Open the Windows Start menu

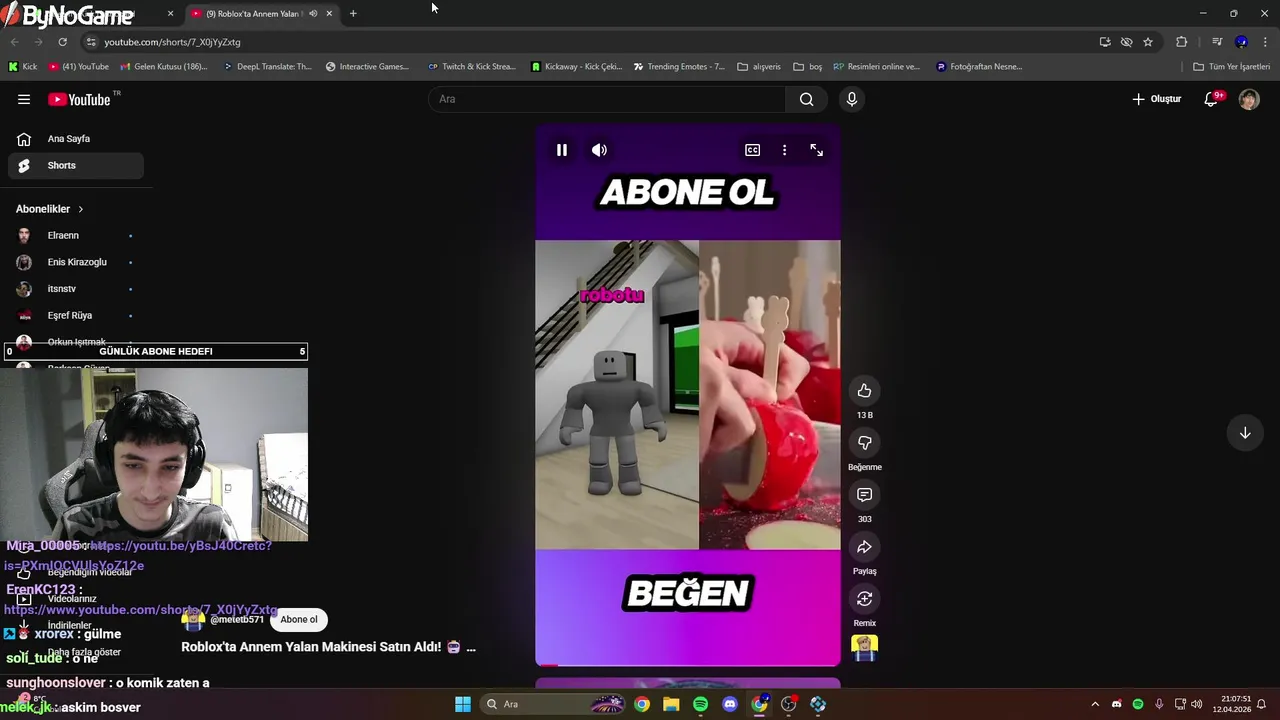(x=463, y=704)
